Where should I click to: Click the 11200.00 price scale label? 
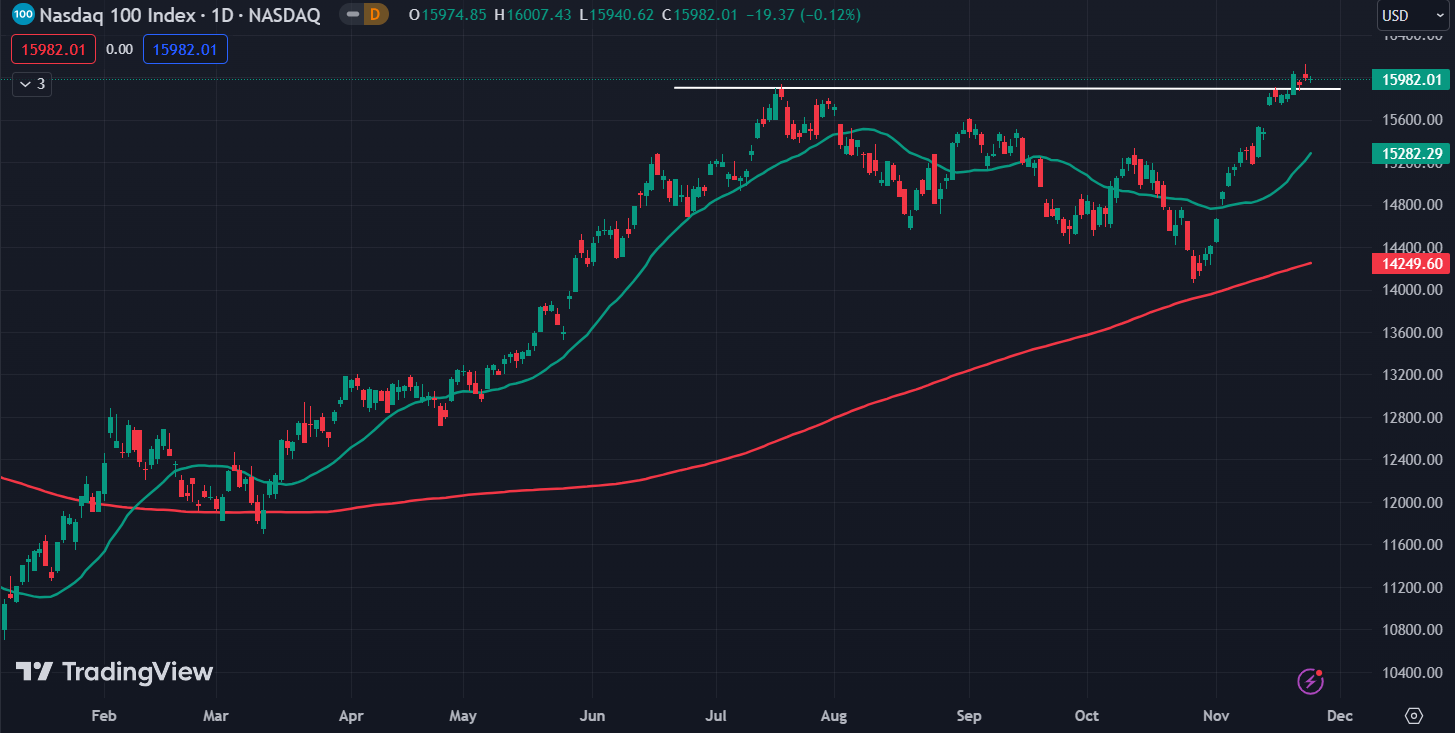[x=1412, y=587]
